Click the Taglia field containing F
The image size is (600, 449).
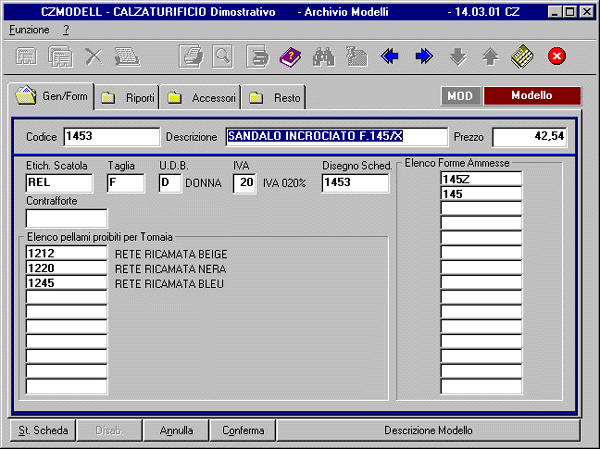(x=126, y=183)
